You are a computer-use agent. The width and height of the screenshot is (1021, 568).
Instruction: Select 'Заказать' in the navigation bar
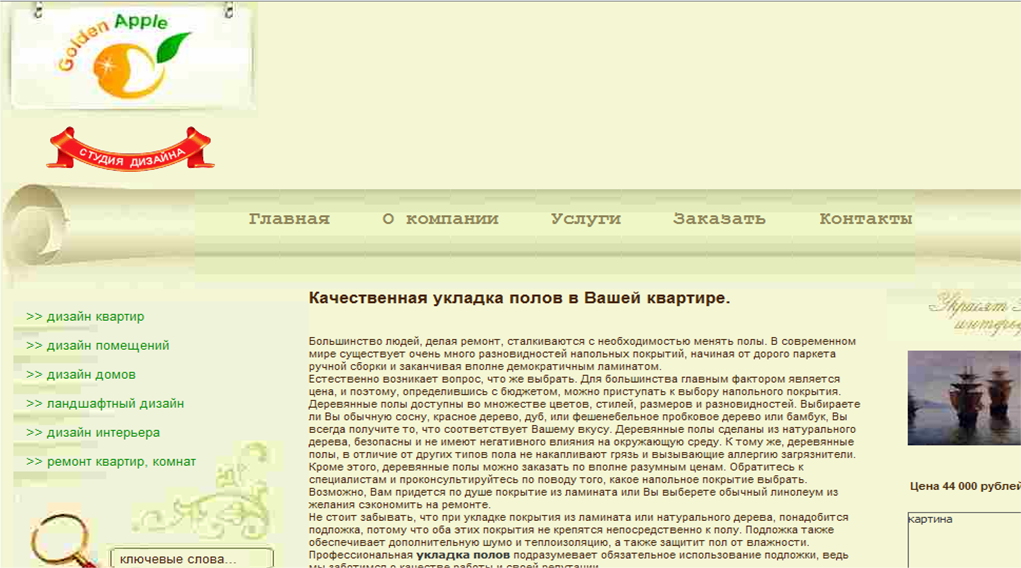[x=719, y=219]
